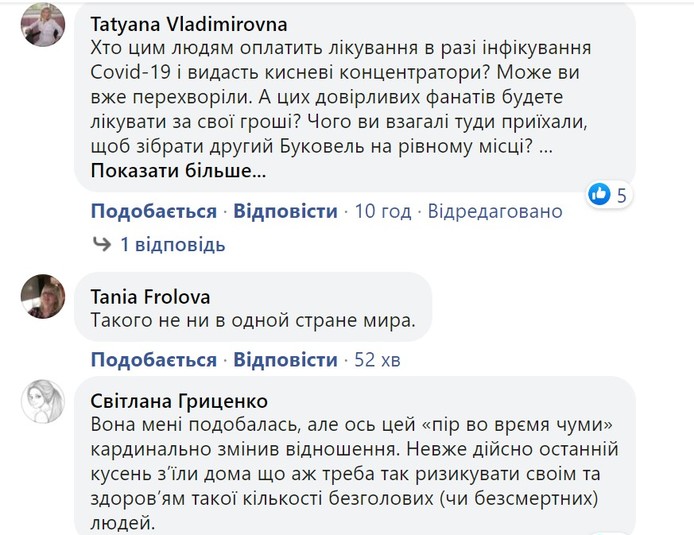
Task: Click the 10 год timestamp
Action: (x=383, y=211)
